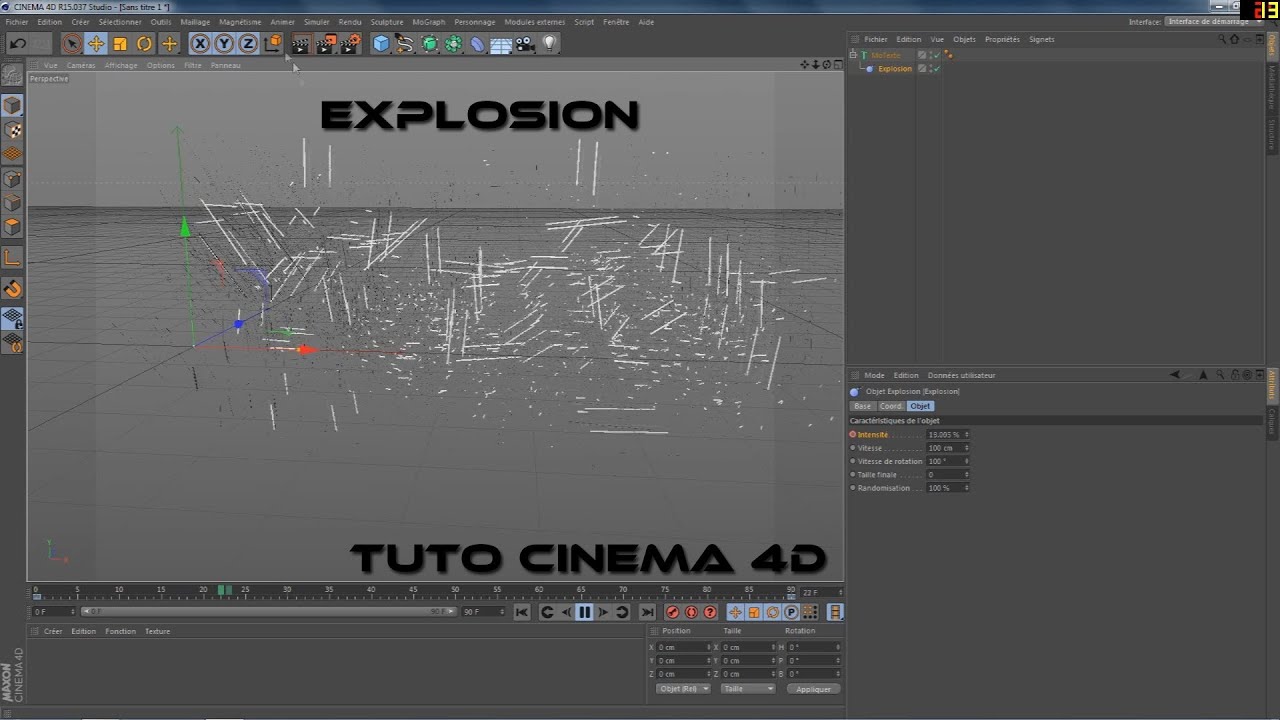Add a Cube primitive object
Screen dimensions: 1280x720
(x=381, y=43)
